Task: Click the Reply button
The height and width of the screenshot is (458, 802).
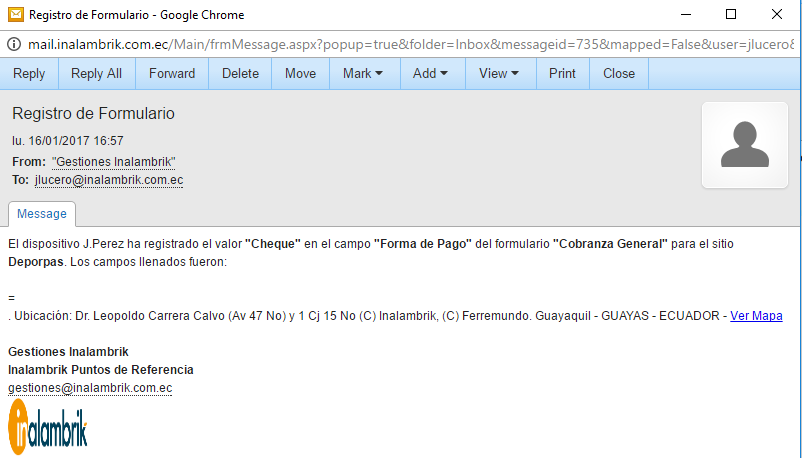Action: (29, 74)
